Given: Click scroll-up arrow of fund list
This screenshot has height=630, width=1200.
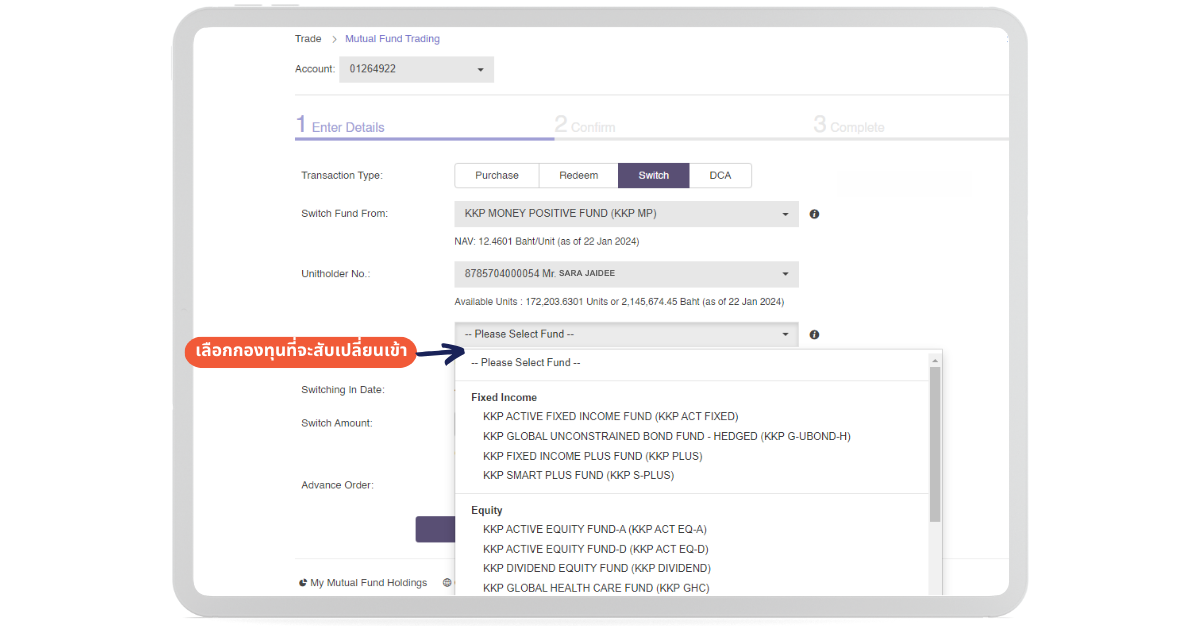Looking at the screenshot, I should pos(935,360).
